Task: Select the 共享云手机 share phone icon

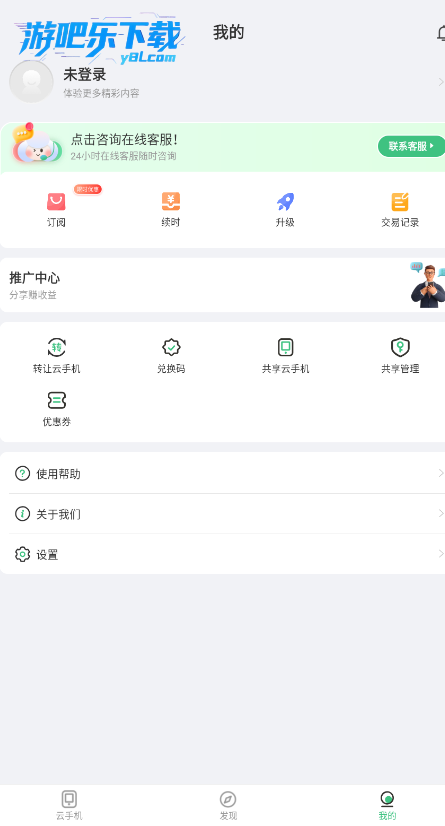Action: tap(285, 347)
